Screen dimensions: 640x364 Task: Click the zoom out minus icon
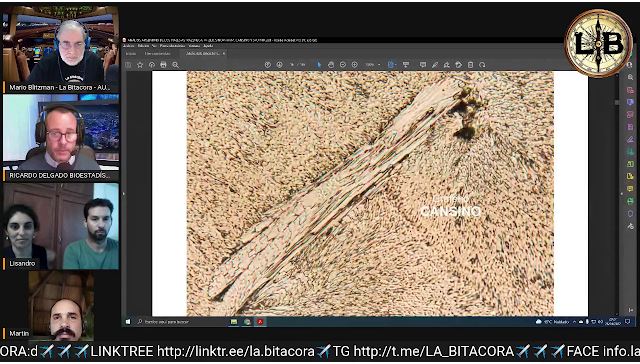coord(343,65)
